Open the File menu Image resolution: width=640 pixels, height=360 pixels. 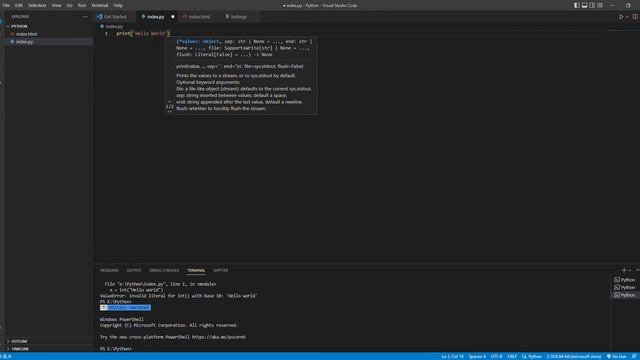pyautogui.click(x=6, y=5)
